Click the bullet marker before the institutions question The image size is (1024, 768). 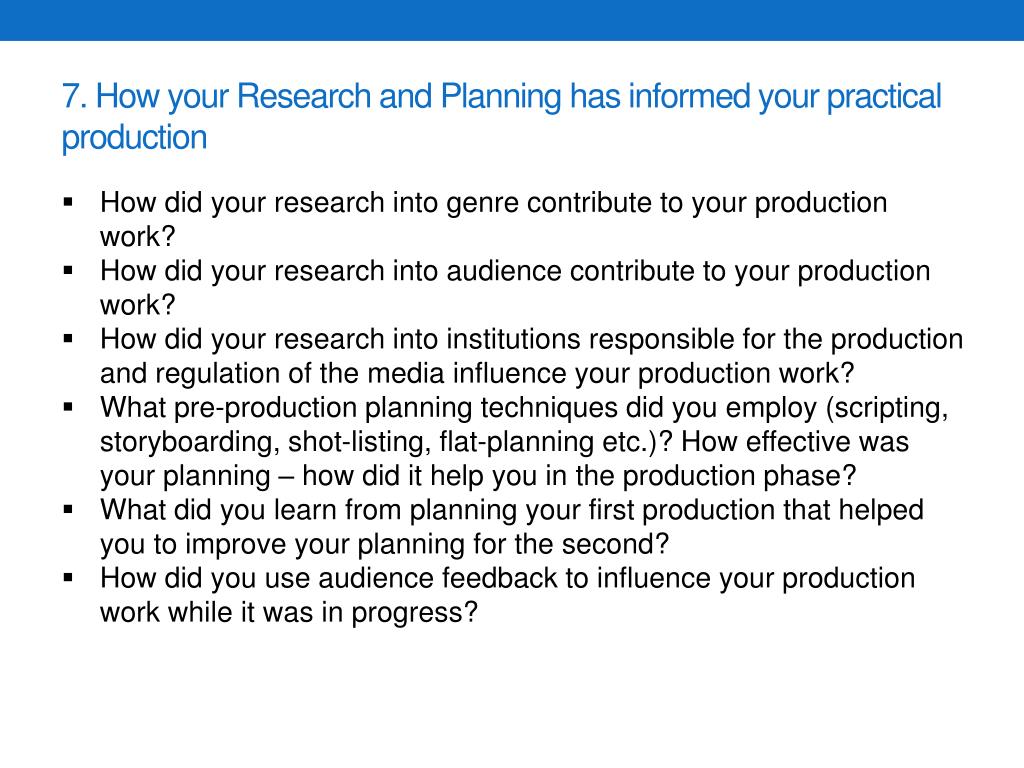point(69,338)
